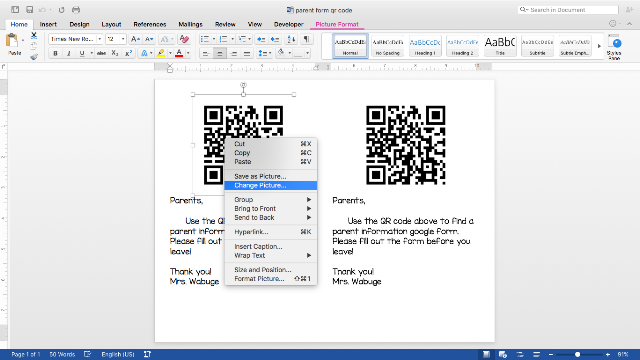The width and height of the screenshot is (640, 360).
Task: Show paragraph marks pilcrow icon
Action: click(x=306, y=39)
